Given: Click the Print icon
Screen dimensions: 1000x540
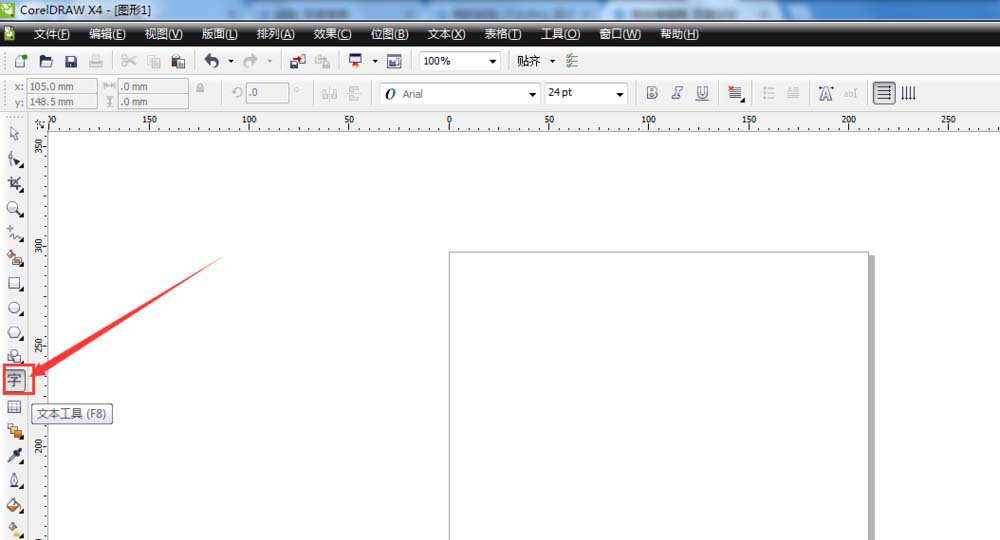Looking at the screenshot, I should pyautogui.click(x=96, y=61).
